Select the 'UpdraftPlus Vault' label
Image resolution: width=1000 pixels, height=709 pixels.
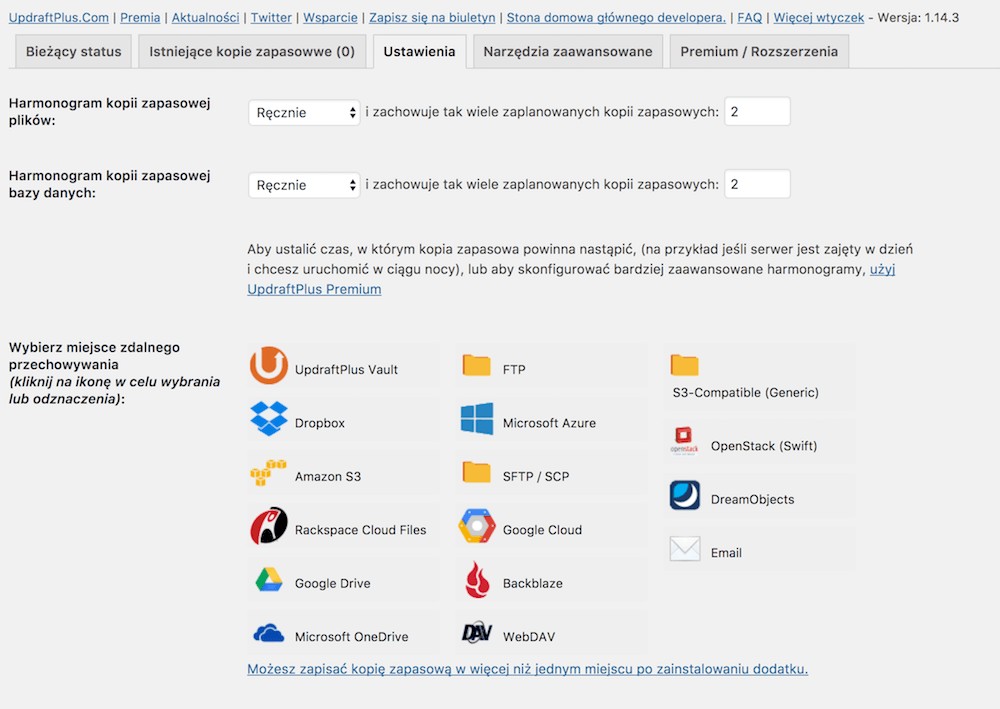pos(346,370)
